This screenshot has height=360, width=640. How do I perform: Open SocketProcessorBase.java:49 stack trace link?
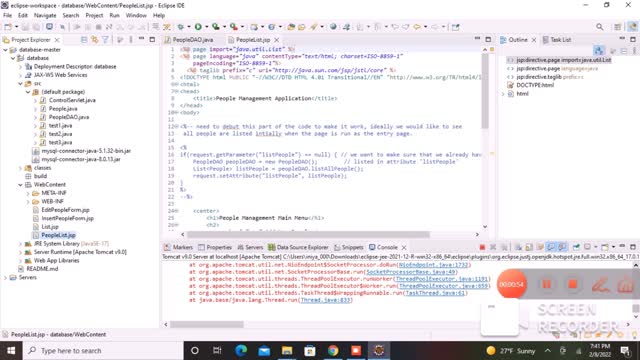(x=410, y=272)
